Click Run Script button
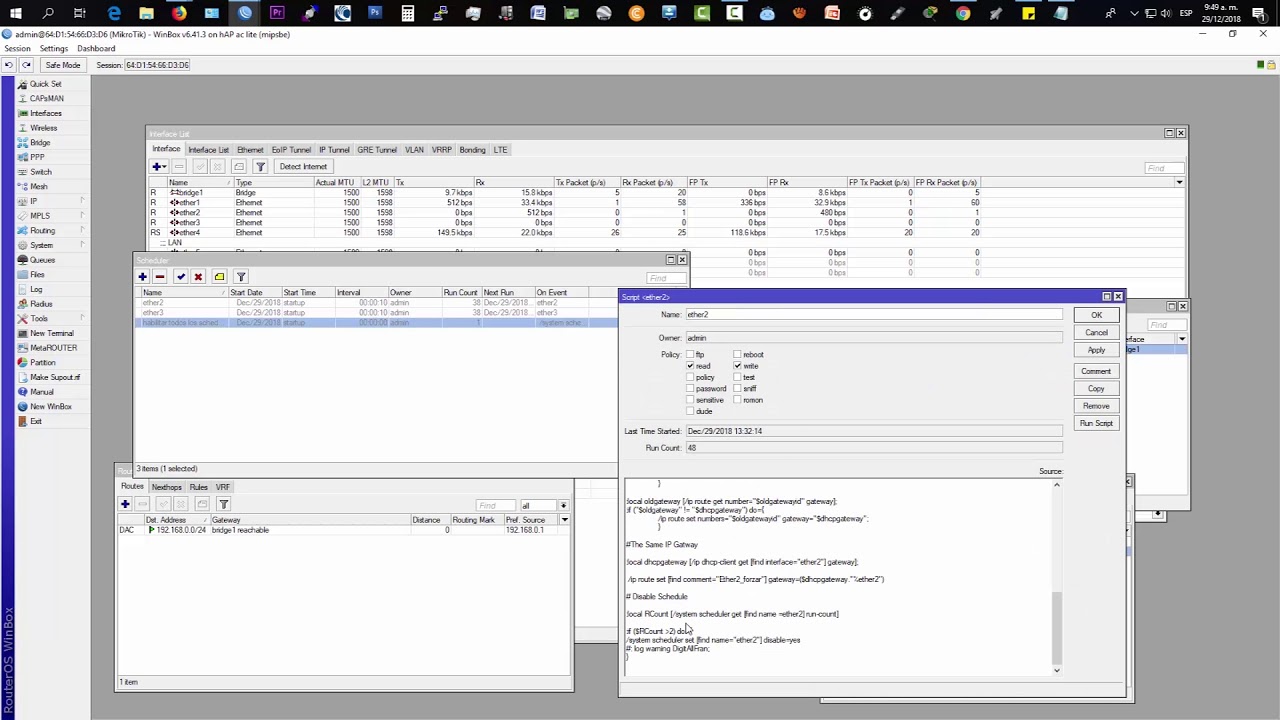Screen dimensions: 1280x720 click(x=1096, y=423)
